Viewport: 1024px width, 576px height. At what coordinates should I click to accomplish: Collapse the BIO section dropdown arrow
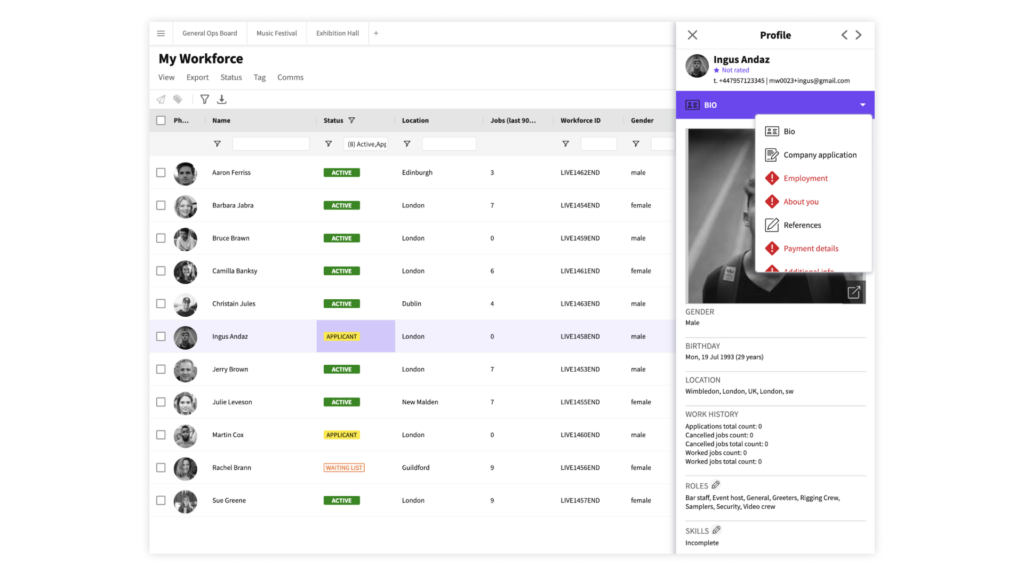pos(863,105)
